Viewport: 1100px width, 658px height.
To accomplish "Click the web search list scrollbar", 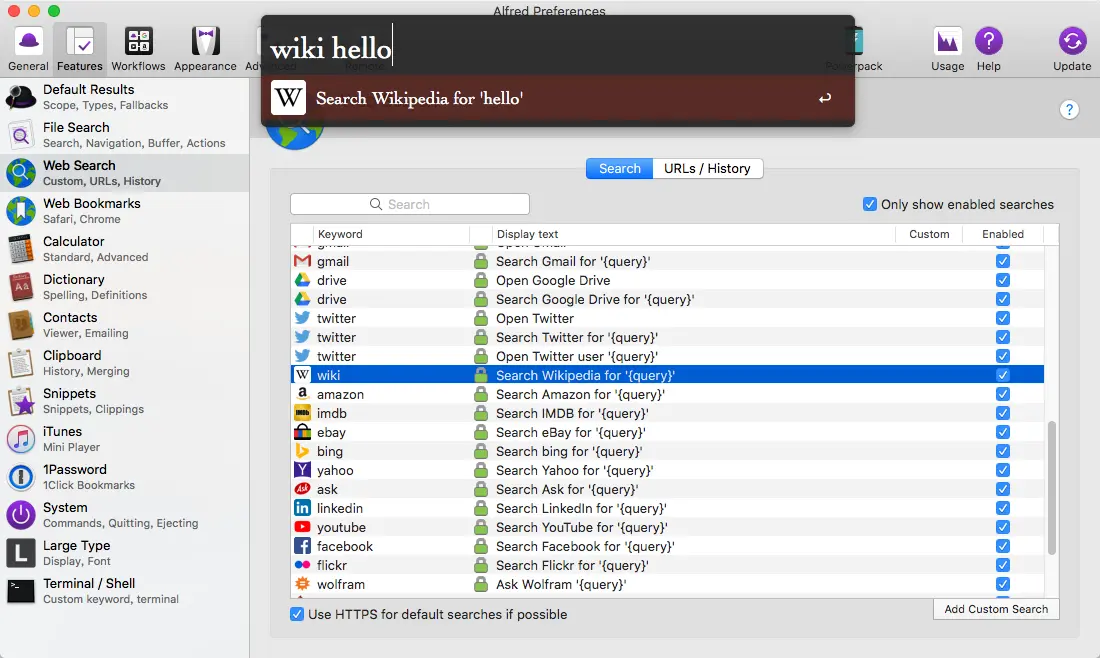I will click(1051, 488).
